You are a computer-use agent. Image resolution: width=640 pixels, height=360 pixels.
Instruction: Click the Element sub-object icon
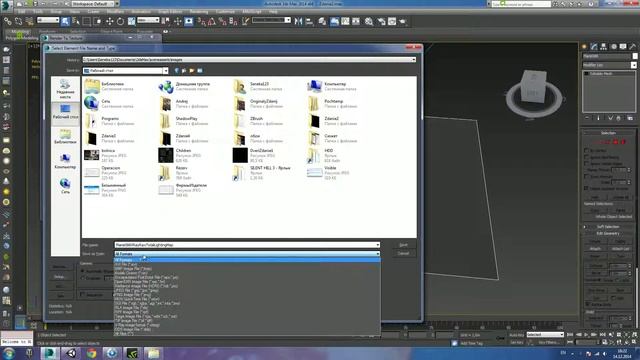click(x=623, y=142)
